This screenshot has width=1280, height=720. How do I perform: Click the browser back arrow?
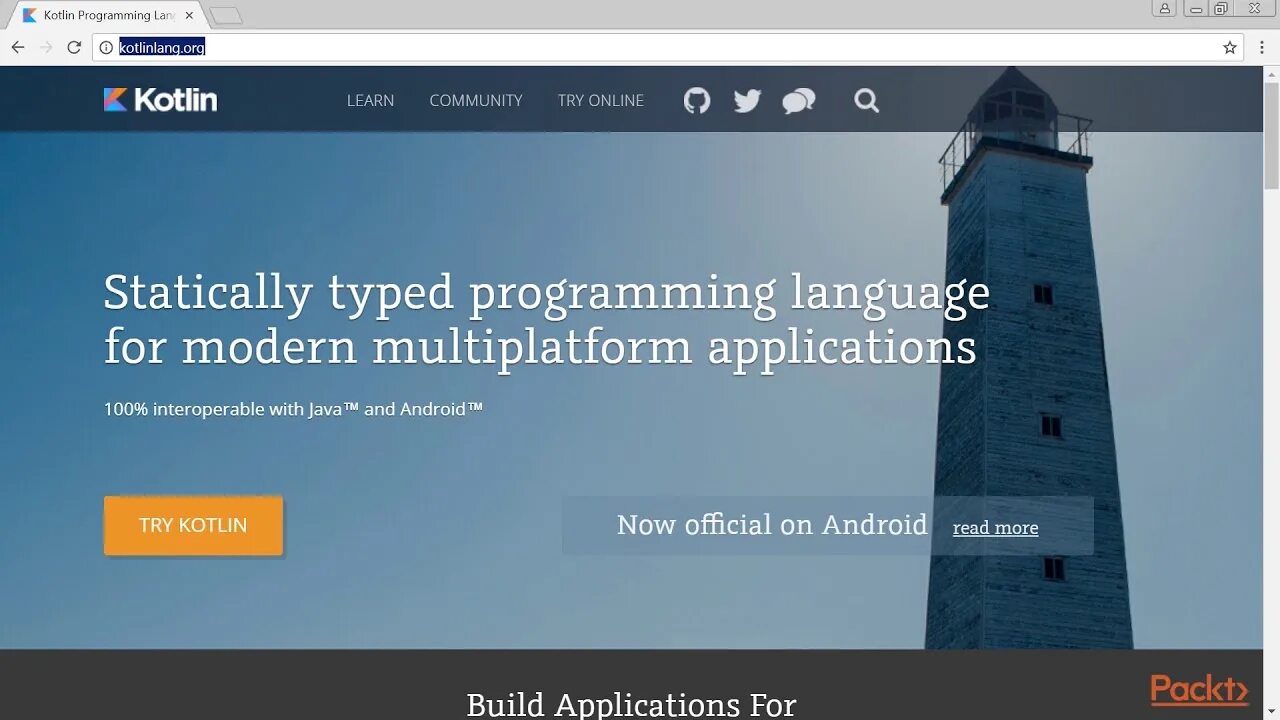tap(18, 47)
